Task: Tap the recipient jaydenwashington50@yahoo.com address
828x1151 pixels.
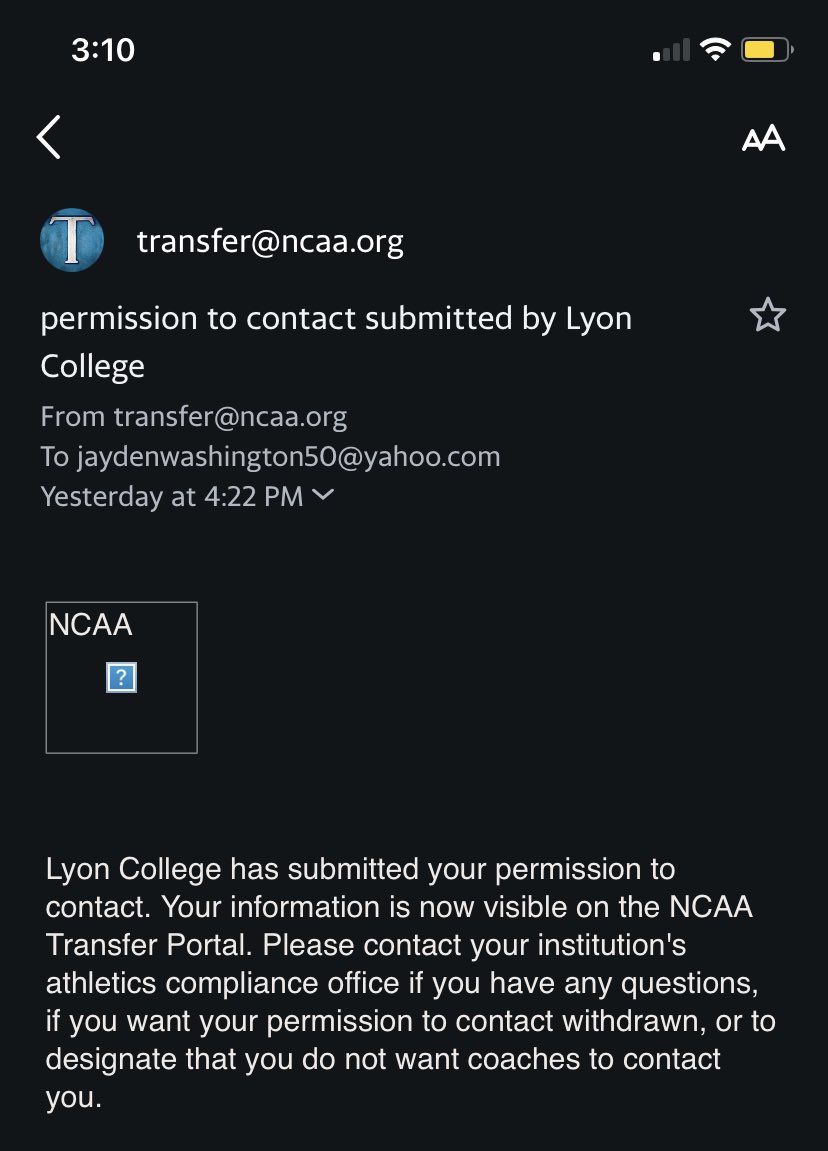Action: [288, 457]
